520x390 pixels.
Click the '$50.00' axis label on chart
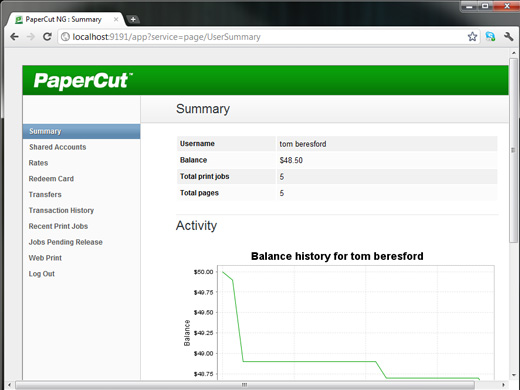pyautogui.click(x=203, y=272)
